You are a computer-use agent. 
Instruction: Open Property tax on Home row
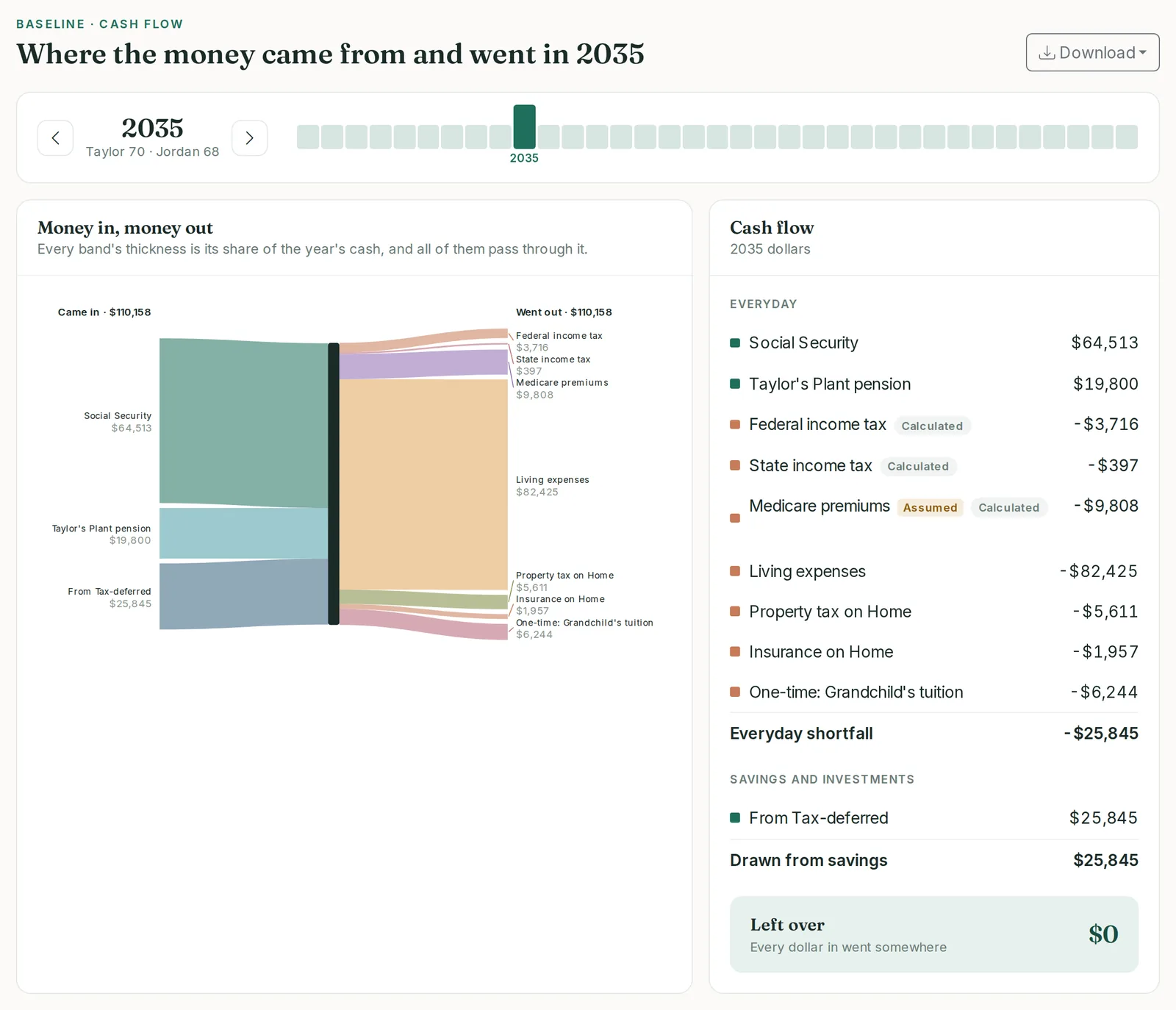[933, 612]
